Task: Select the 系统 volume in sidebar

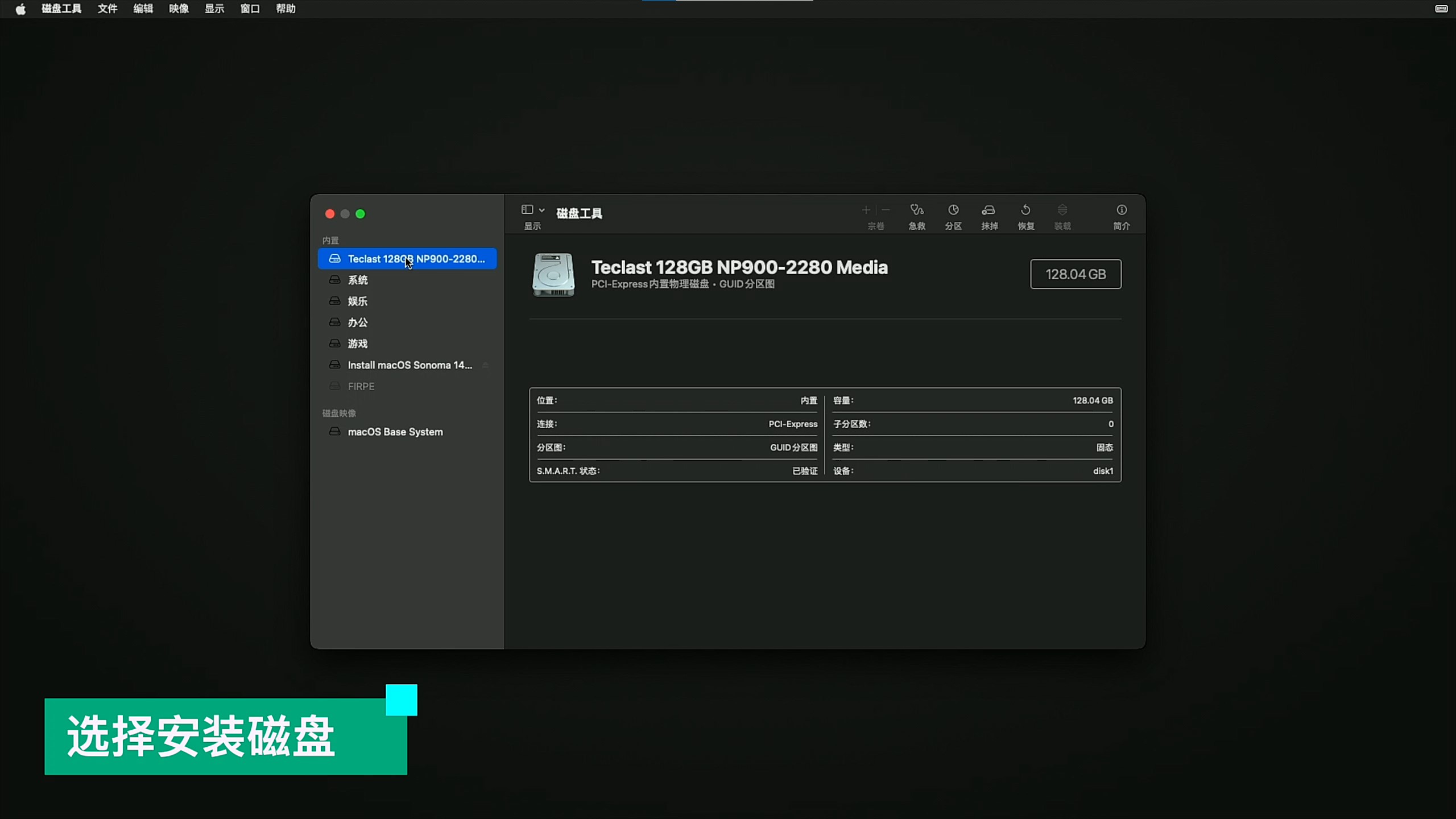Action: click(x=358, y=280)
